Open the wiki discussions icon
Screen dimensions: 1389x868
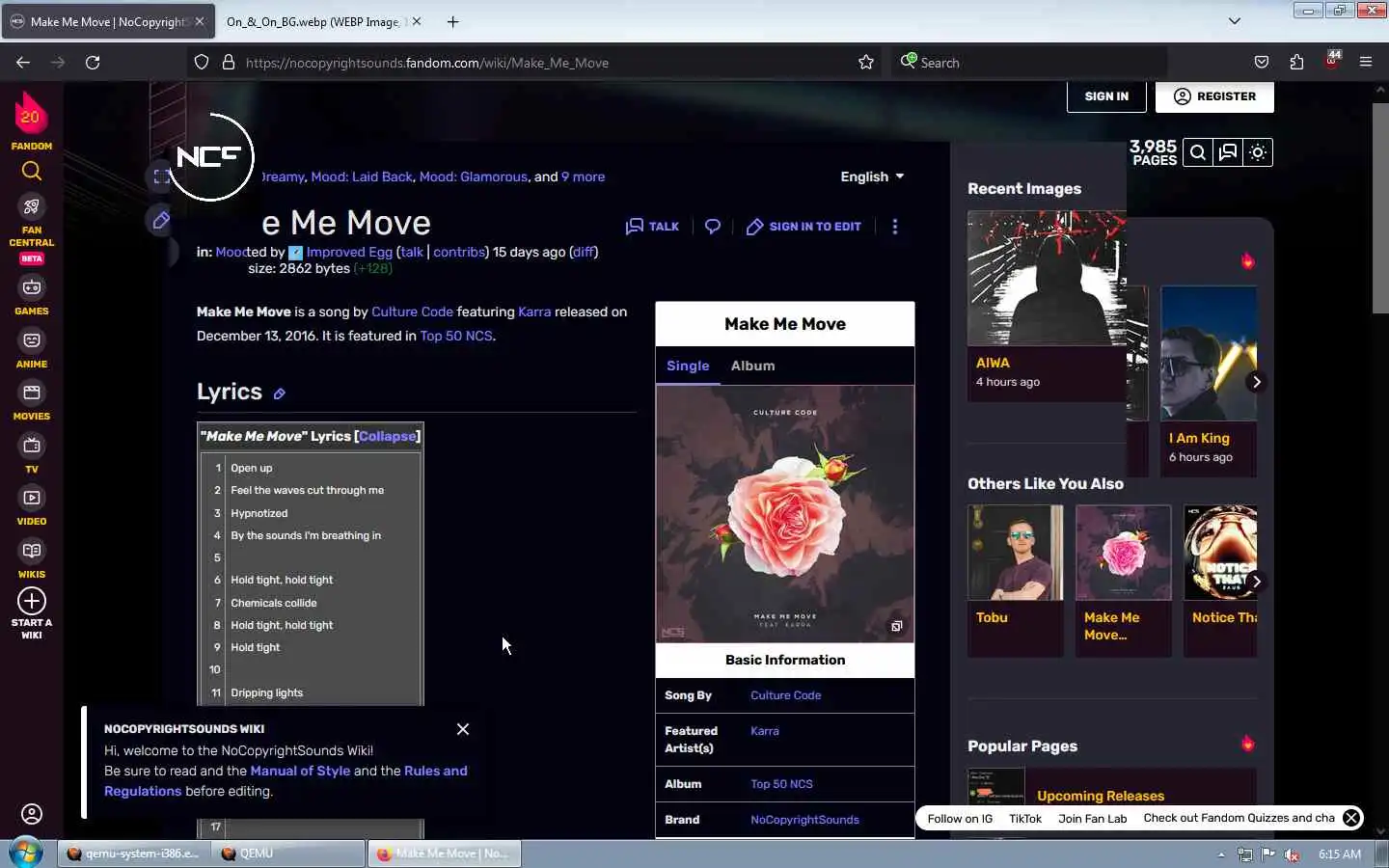(x=1228, y=152)
